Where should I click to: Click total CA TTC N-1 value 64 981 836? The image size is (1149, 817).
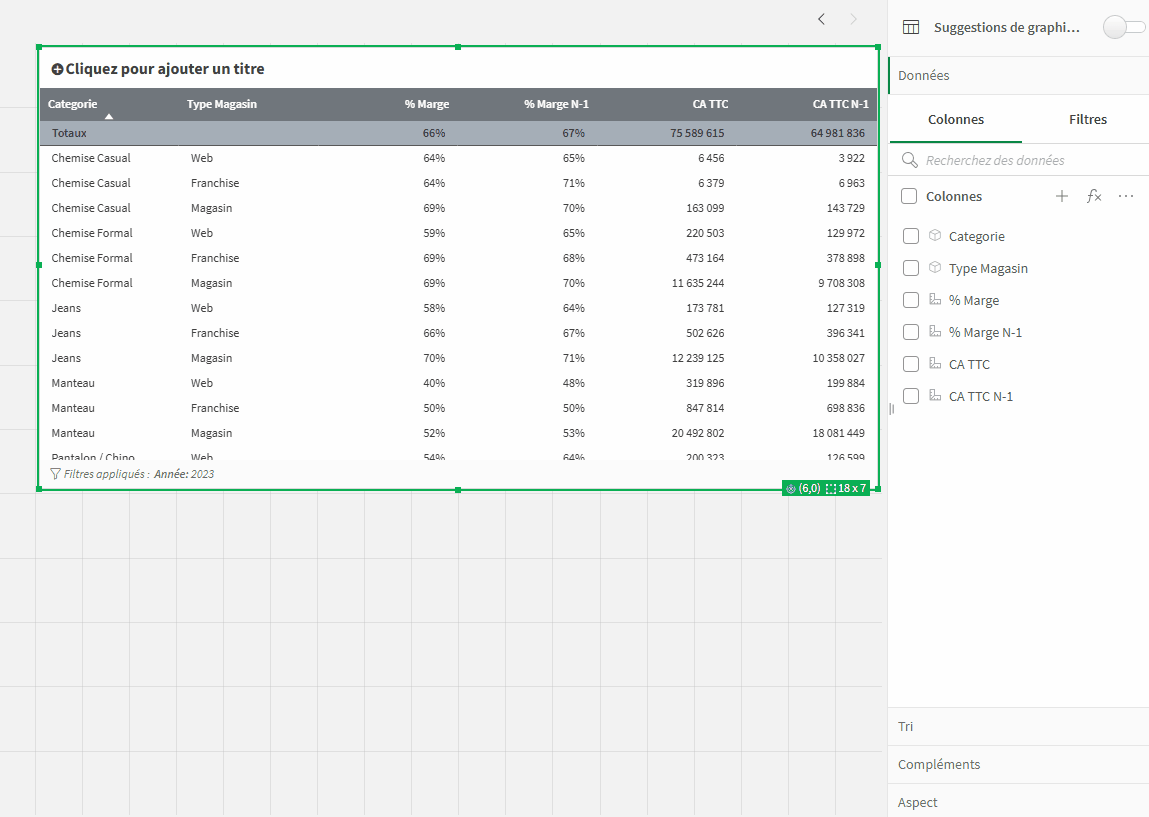[x=838, y=133]
